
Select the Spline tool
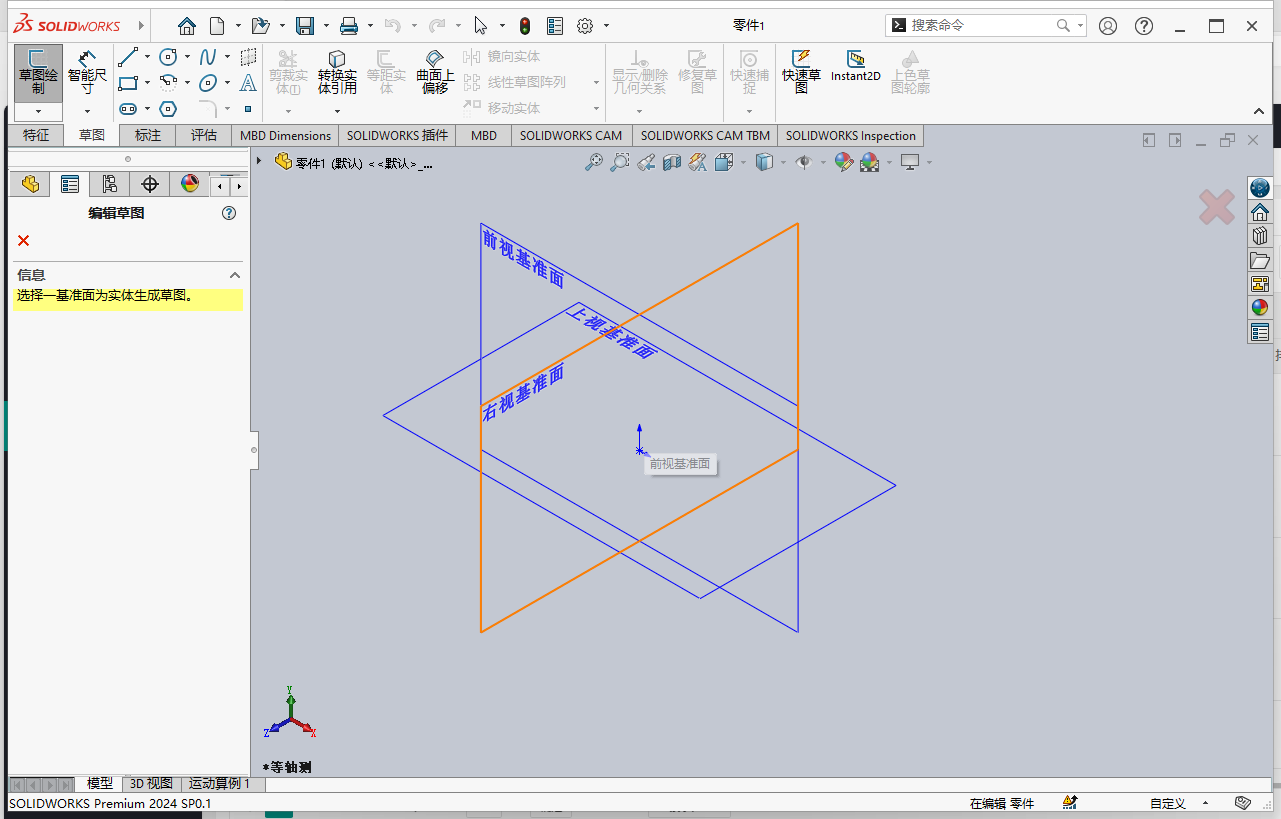tap(209, 57)
